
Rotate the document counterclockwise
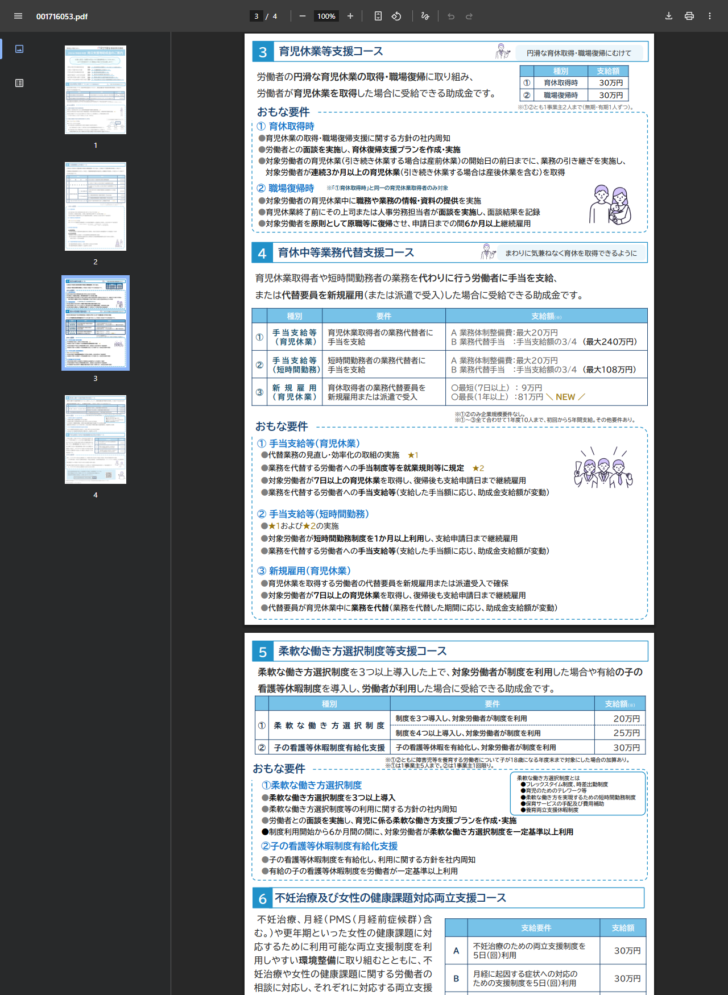pyautogui.click(x=397, y=16)
